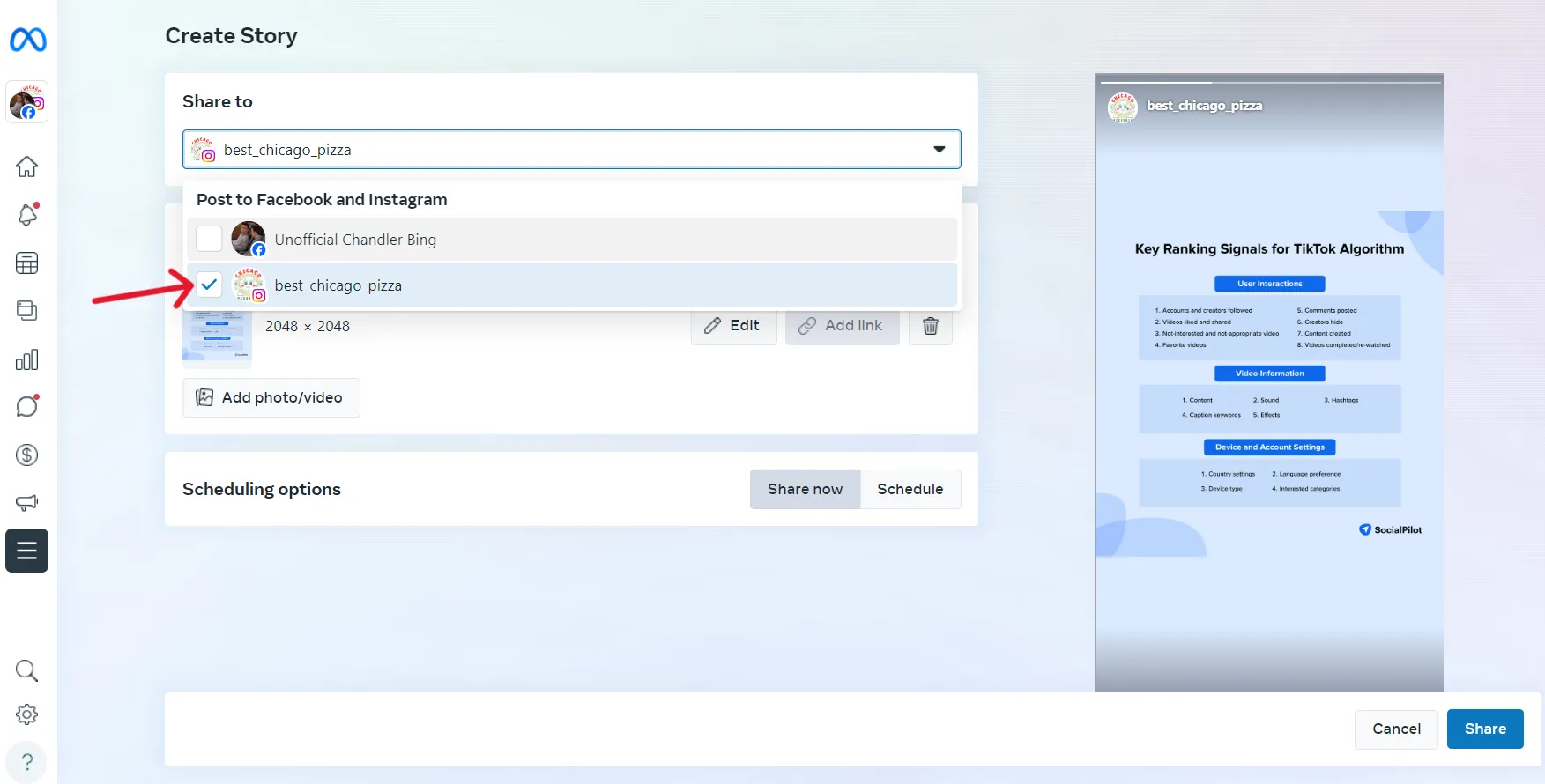The width and height of the screenshot is (1545, 784).
Task: Click best_chicago_pizza name in story preview
Action: pos(1204,106)
